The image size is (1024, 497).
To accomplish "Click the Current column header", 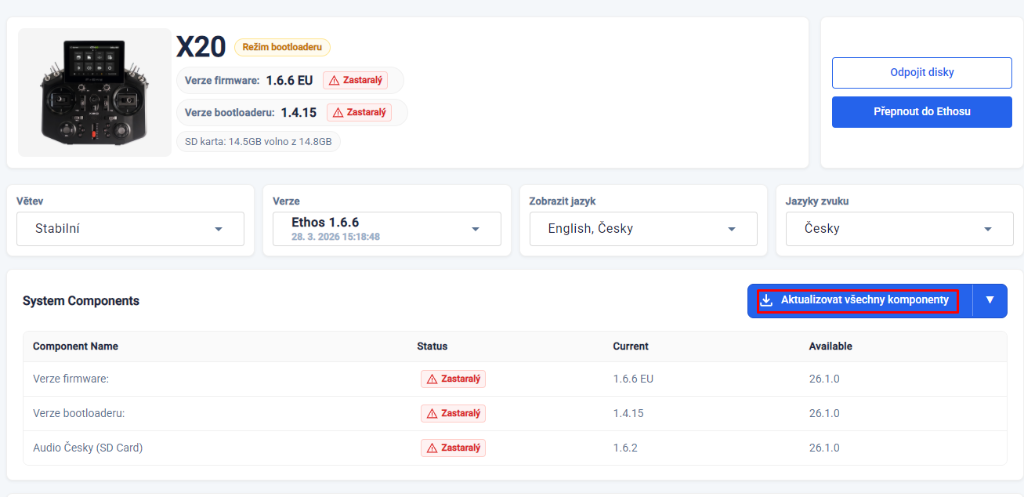I will 631,346.
